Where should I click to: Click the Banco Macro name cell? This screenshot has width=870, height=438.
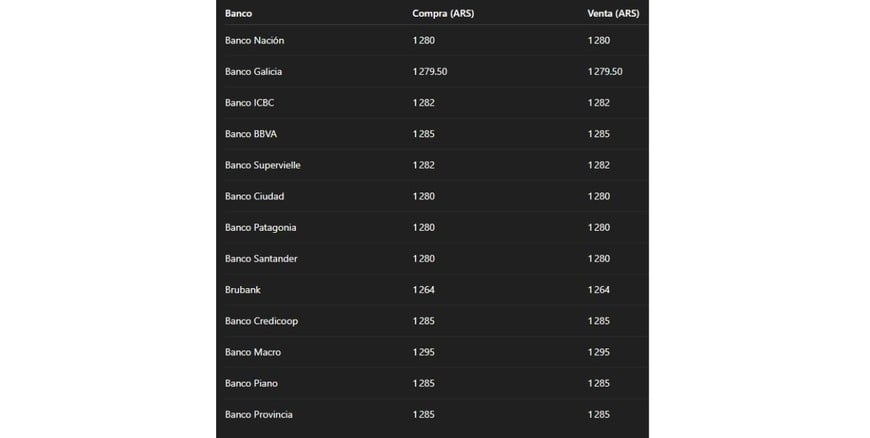pos(253,352)
